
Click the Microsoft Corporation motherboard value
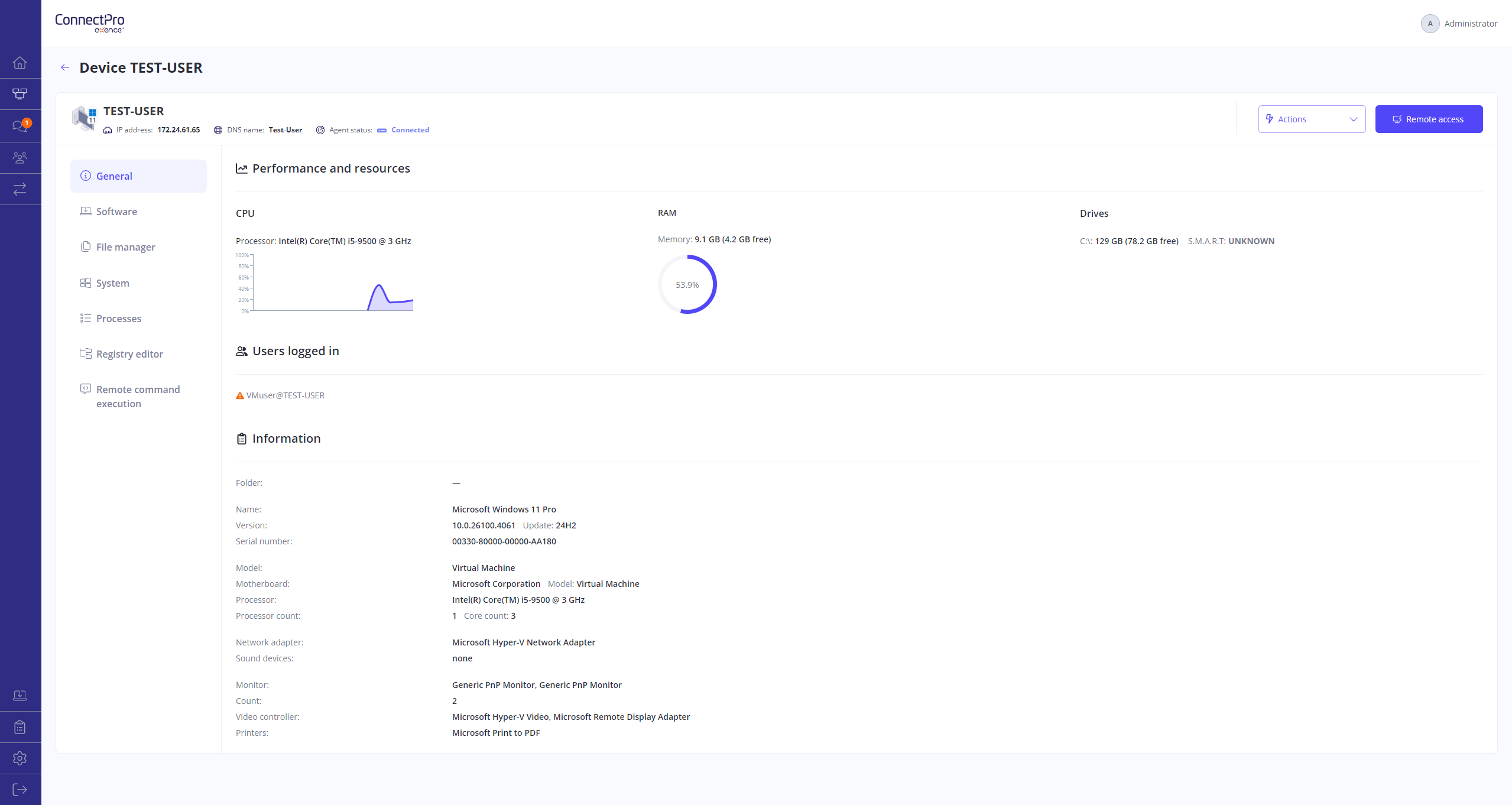click(496, 584)
